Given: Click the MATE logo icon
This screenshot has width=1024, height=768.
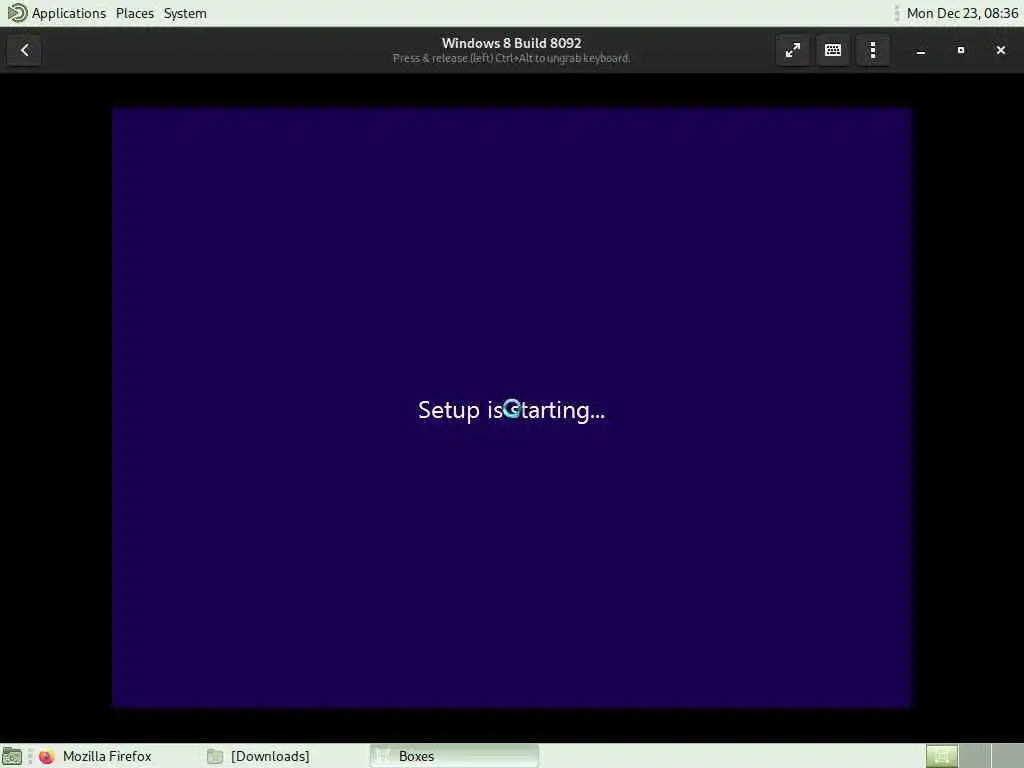Looking at the screenshot, I should (x=17, y=13).
